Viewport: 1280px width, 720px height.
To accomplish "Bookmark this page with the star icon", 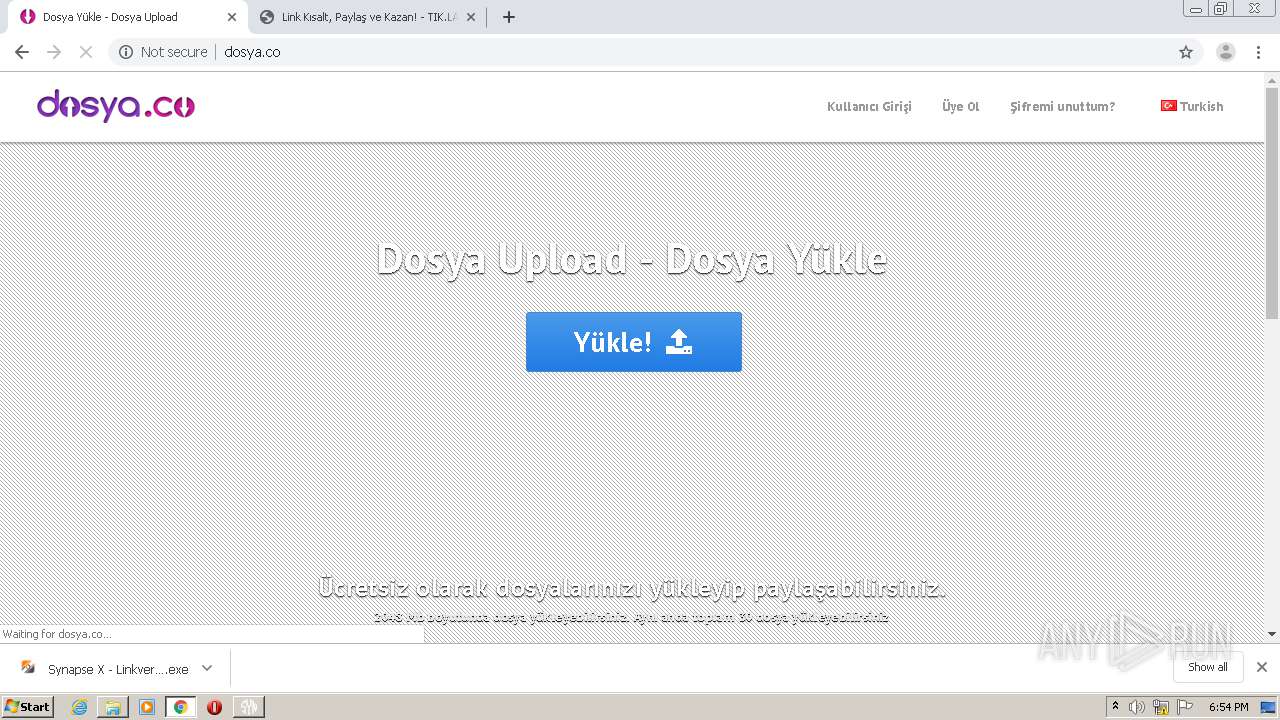I will coord(1186,52).
